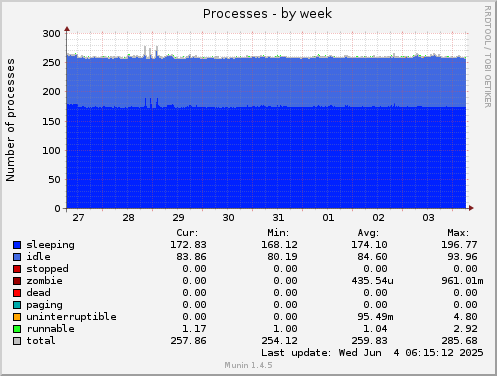This screenshot has height=376, width=497.
Task: Click sleeping average value 174.10
Action: (369, 245)
